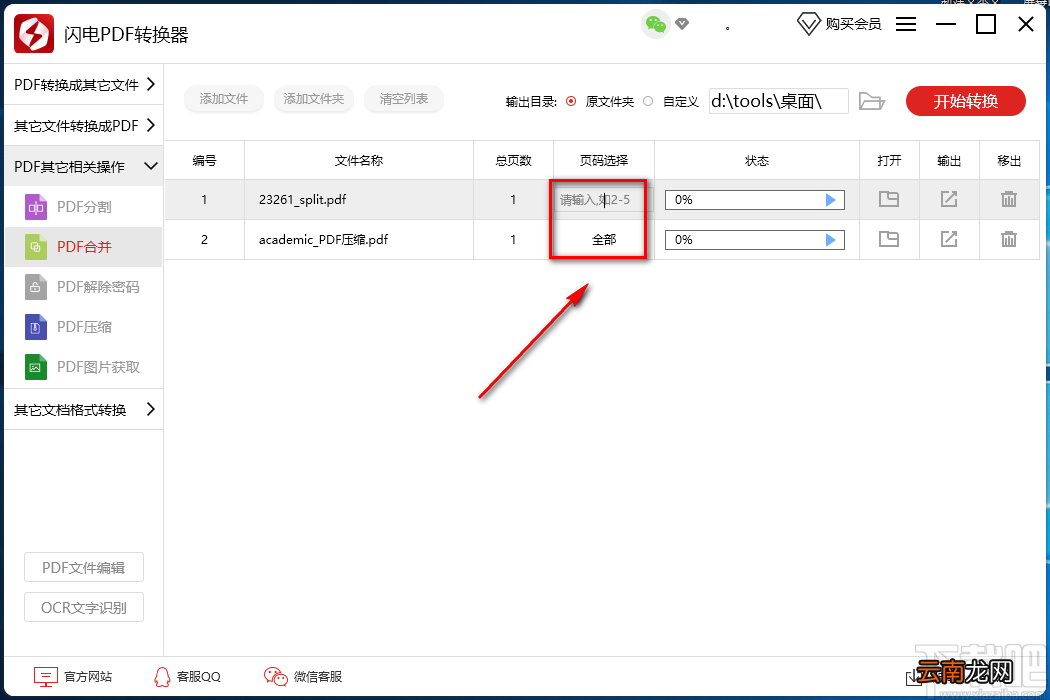Open PDF文件编辑 tool
This screenshot has height=700, width=1050.
(84, 568)
